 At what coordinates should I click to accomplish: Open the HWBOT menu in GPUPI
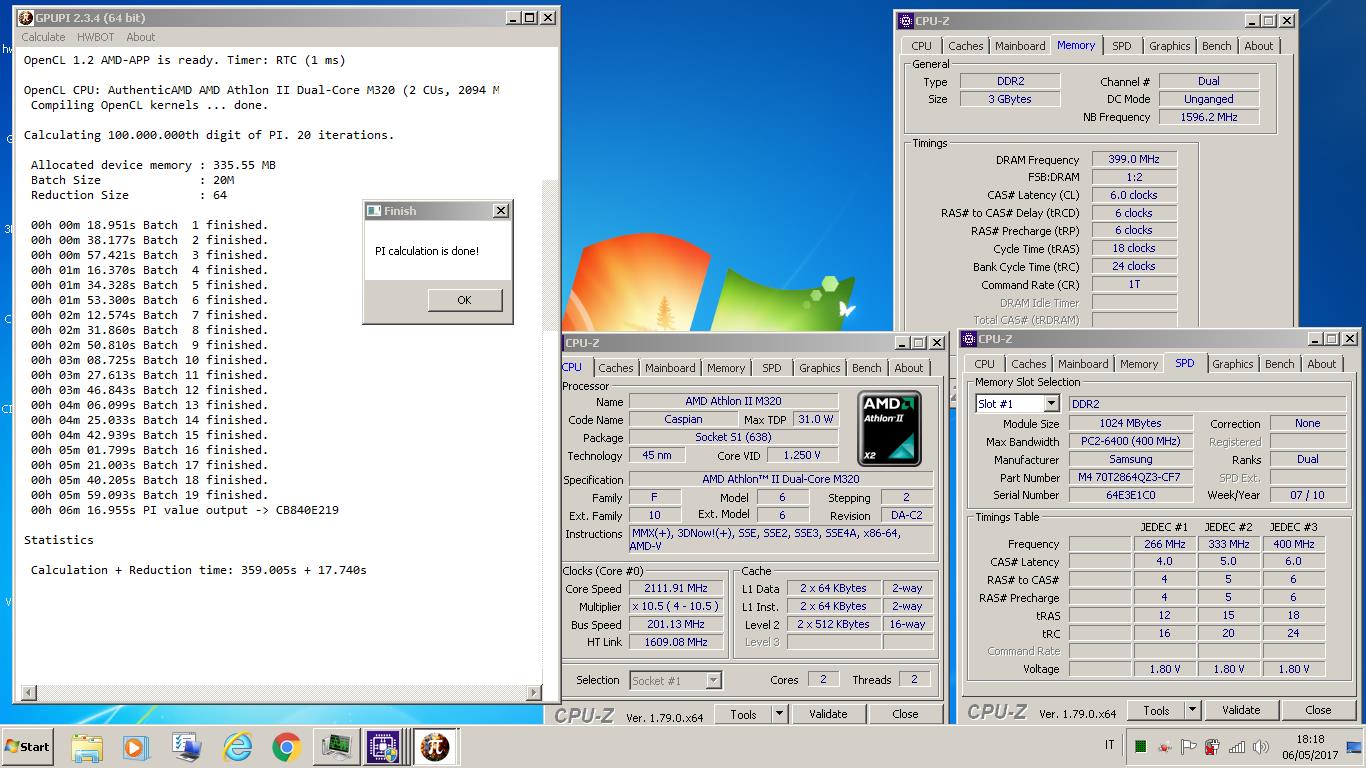click(96, 37)
